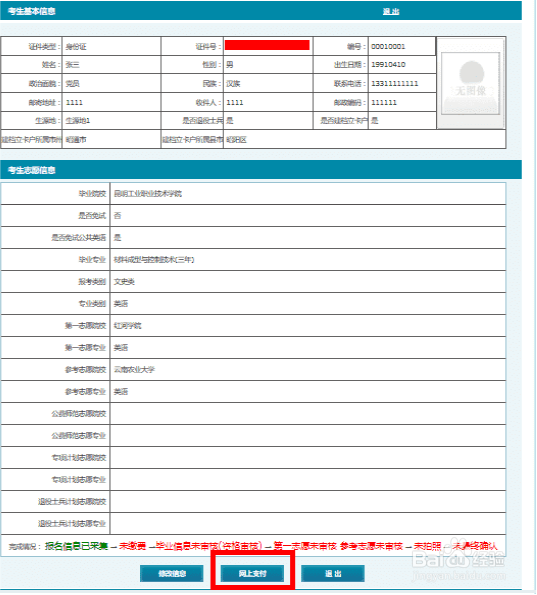537x595 pixels.
Task: Click the 网上支付 online payment button
Action: (x=252, y=573)
